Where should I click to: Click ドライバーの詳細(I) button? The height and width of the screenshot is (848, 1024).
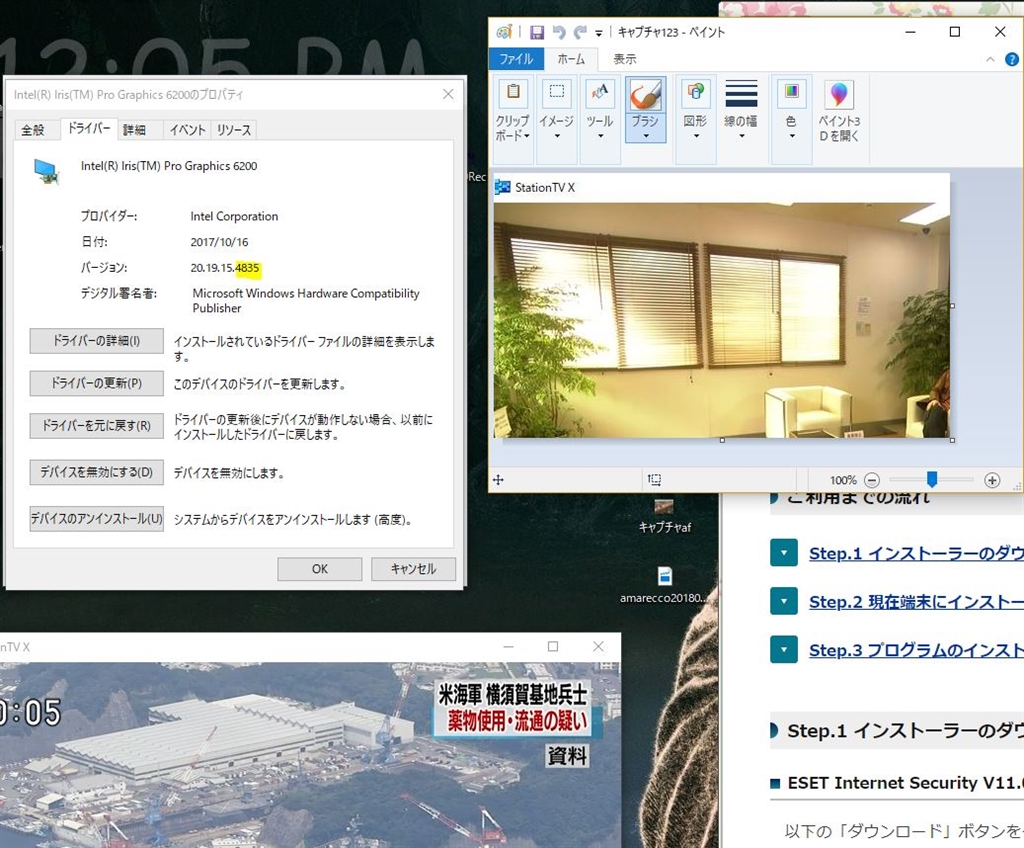click(x=97, y=341)
